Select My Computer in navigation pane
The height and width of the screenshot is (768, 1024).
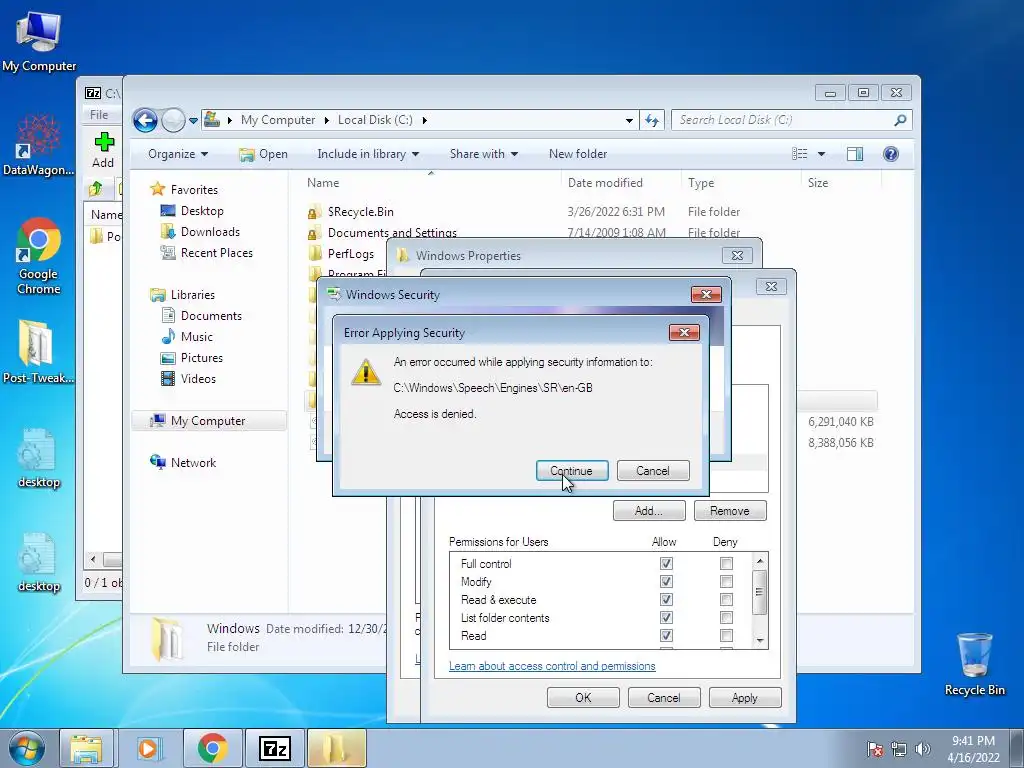(x=209, y=421)
